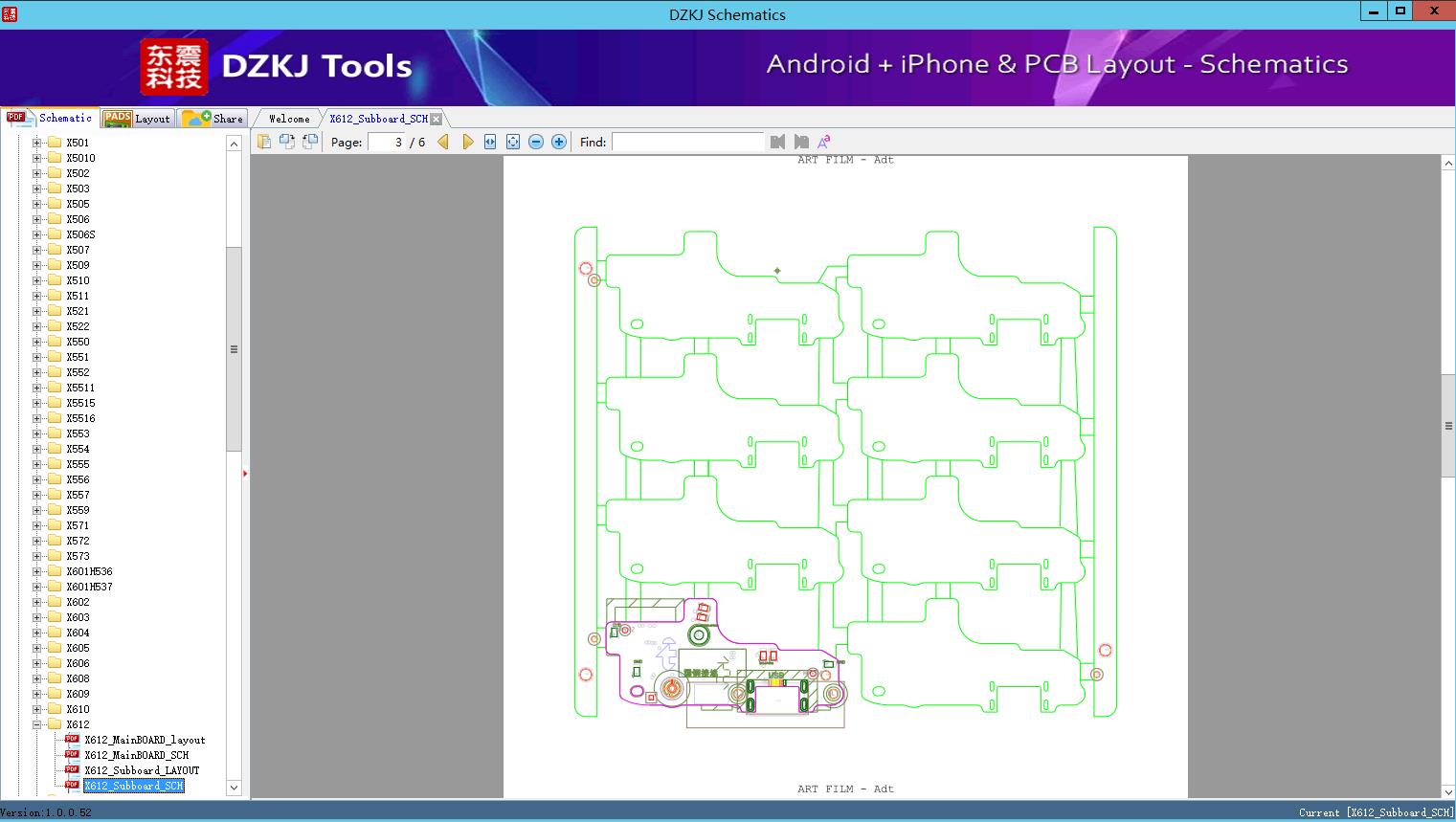Close the X612_Subboard_SCH tab

tap(437, 119)
